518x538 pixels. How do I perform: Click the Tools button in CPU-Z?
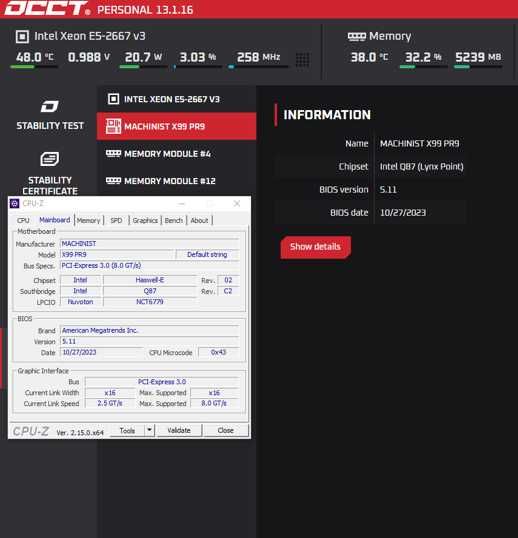click(x=127, y=430)
